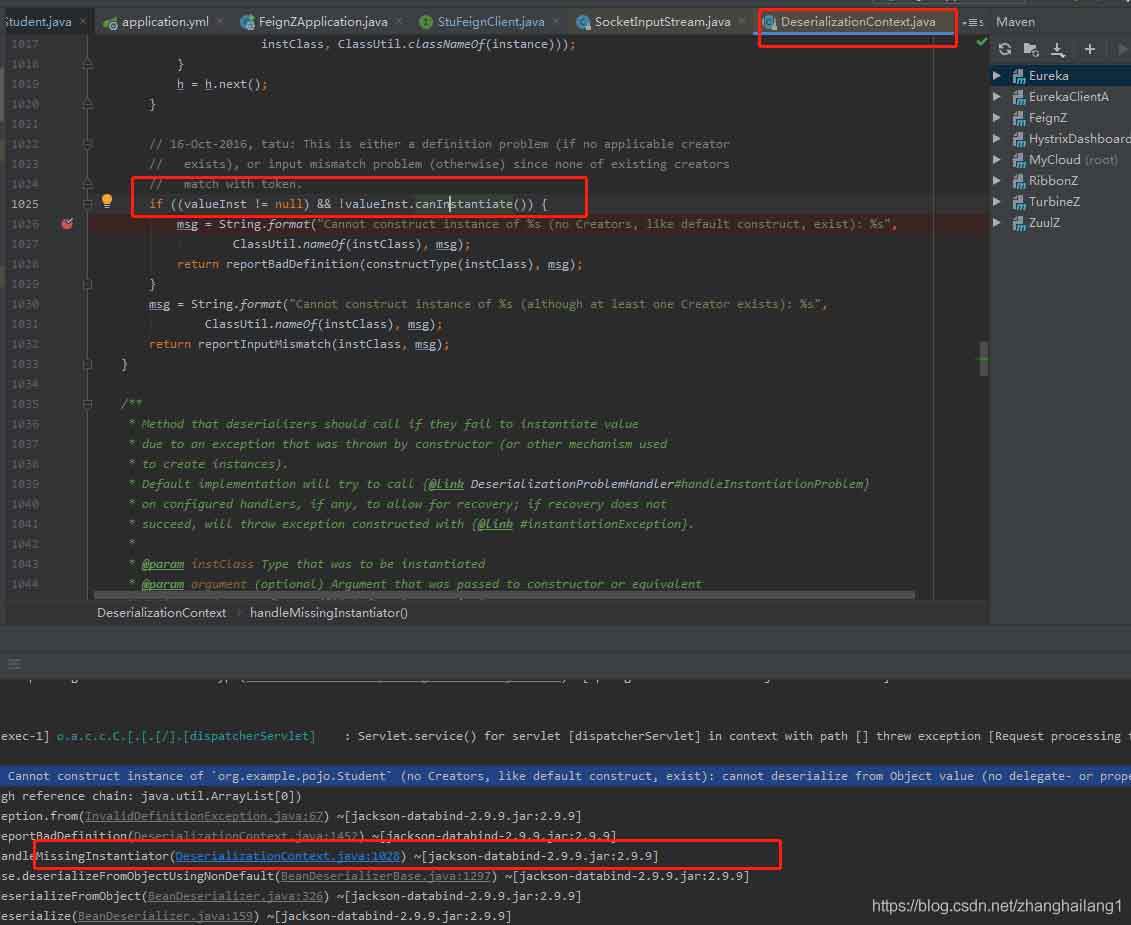The image size is (1131, 925).
Task: Expand the MyCloud root Maven project
Action: (x=997, y=160)
